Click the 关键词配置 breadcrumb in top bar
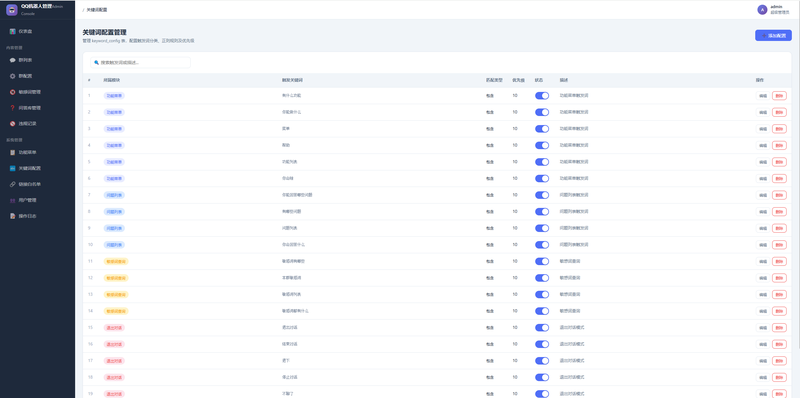Screen dimensions: 800x398 point(97,10)
